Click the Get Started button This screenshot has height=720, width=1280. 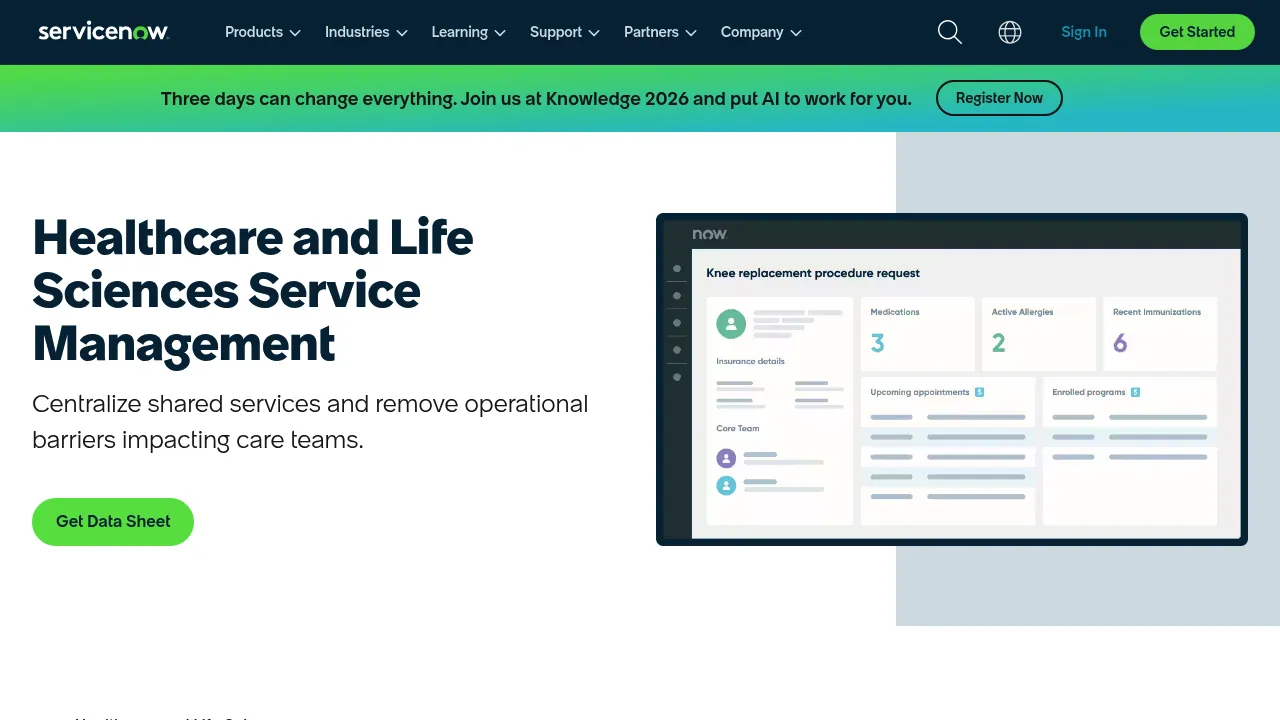coord(1197,32)
